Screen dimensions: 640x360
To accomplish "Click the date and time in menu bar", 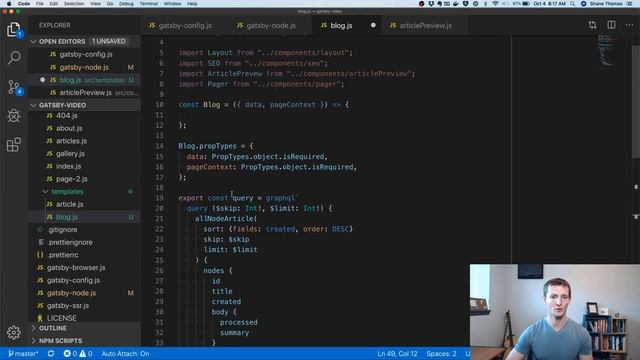I will (x=549, y=4).
